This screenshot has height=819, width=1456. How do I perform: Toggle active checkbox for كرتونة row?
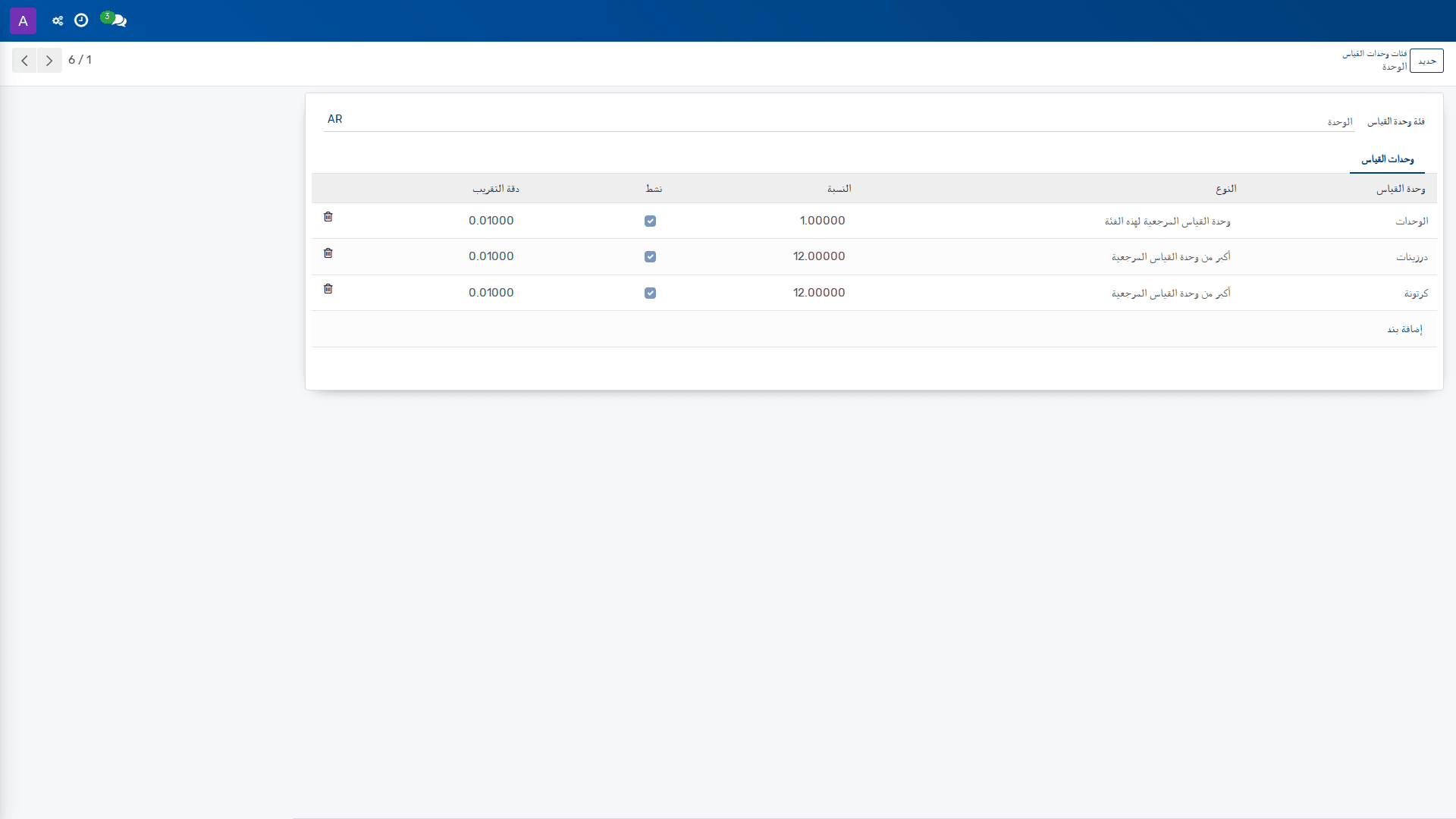(650, 293)
